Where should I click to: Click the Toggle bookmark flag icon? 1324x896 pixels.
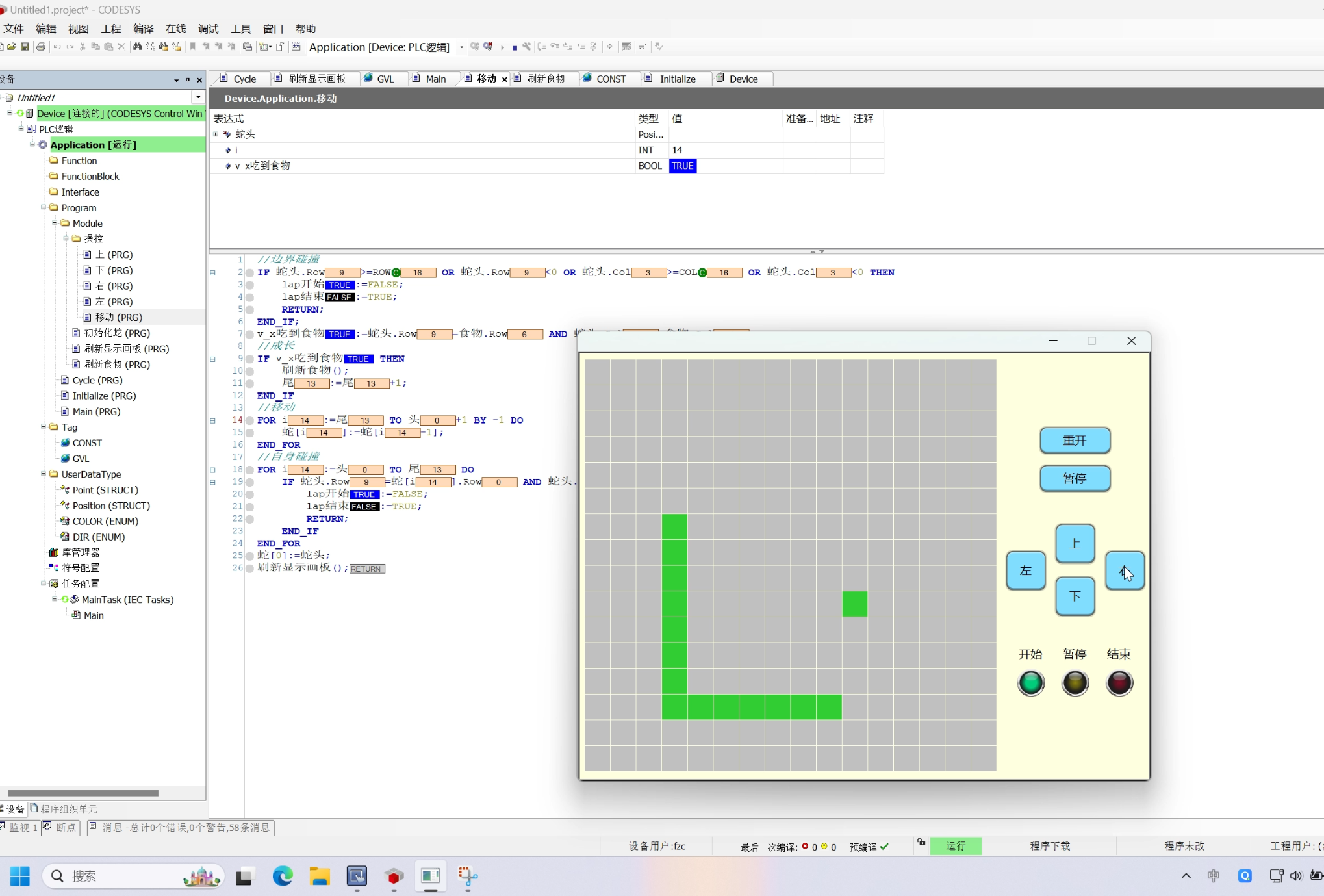(x=192, y=47)
